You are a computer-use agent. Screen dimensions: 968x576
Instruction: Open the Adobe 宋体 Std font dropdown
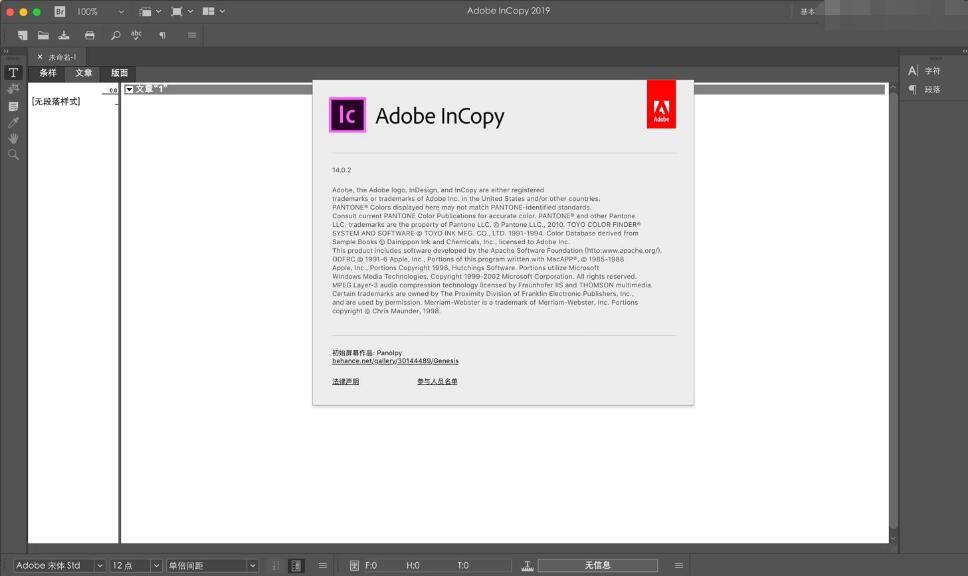[99, 566]
